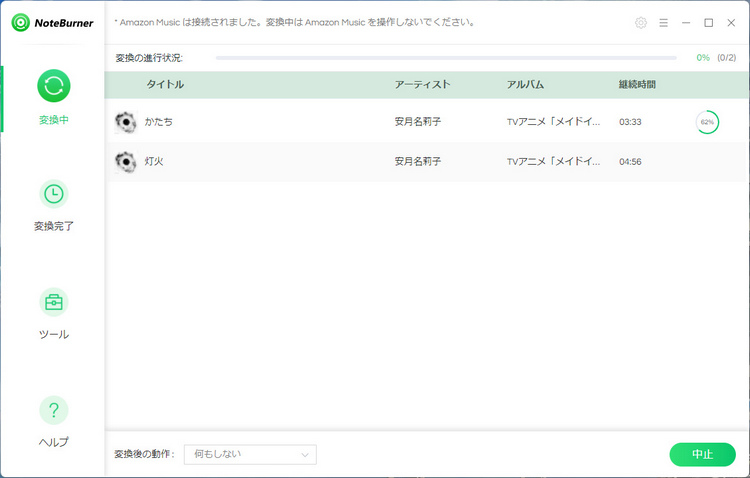Screen dimensions: 750x478
Task: Click the overall conversion progress bar
Action: pyautogui.click(x=446, y=58)
